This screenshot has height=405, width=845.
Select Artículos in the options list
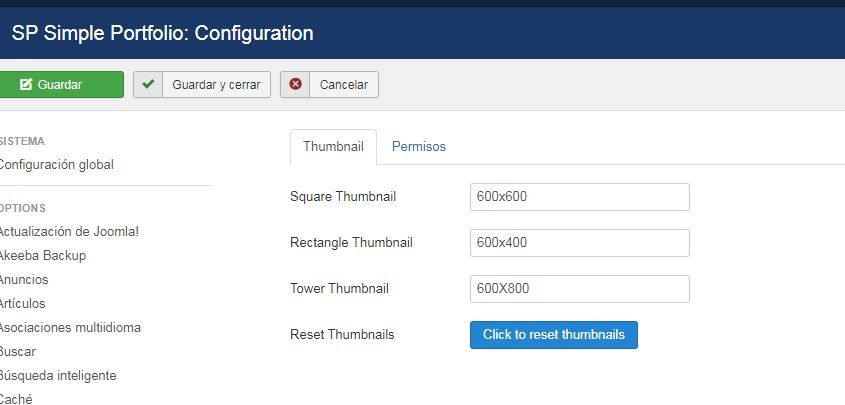click(x=22, y=303)
